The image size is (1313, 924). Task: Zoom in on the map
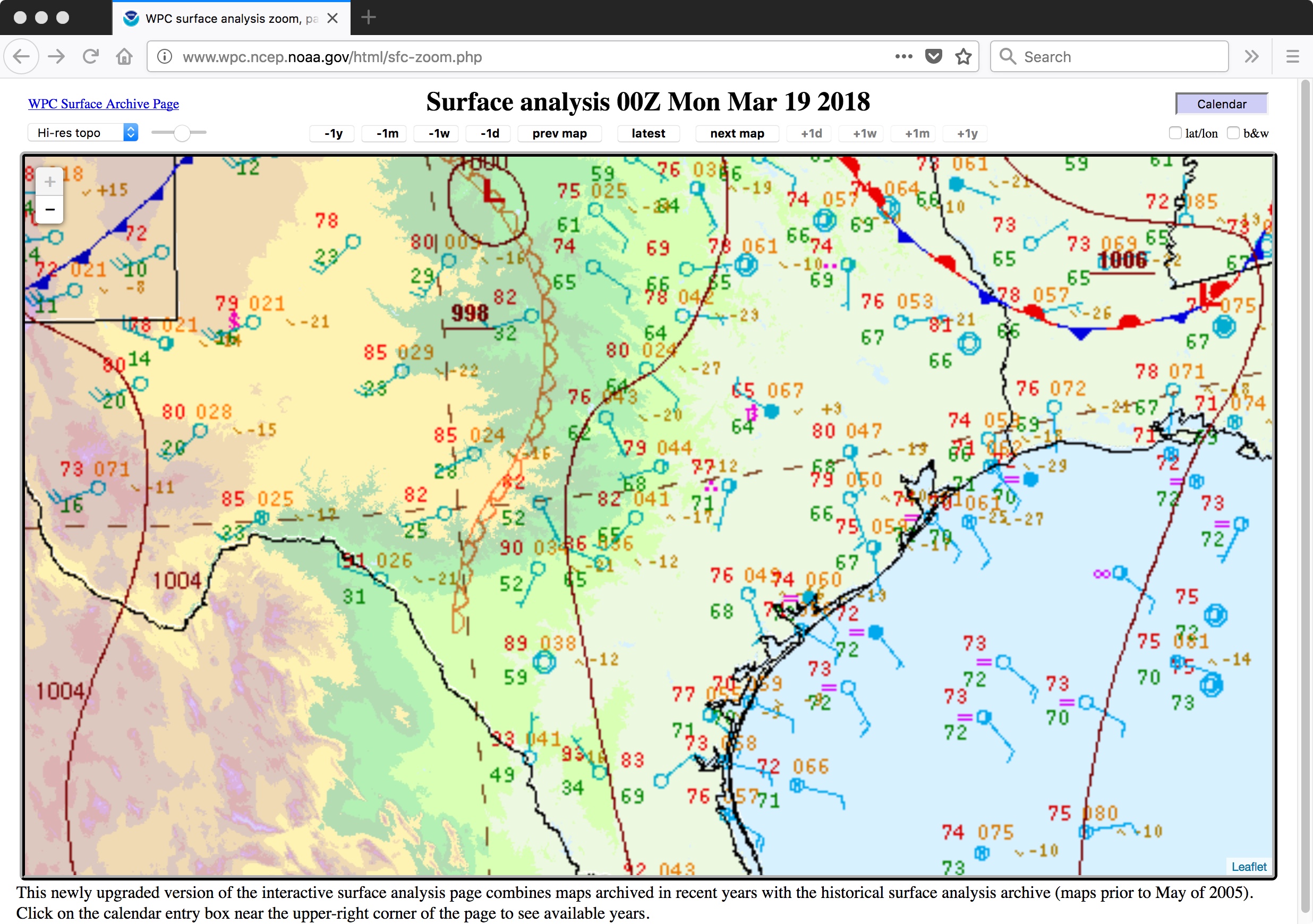tap(50, 182)
